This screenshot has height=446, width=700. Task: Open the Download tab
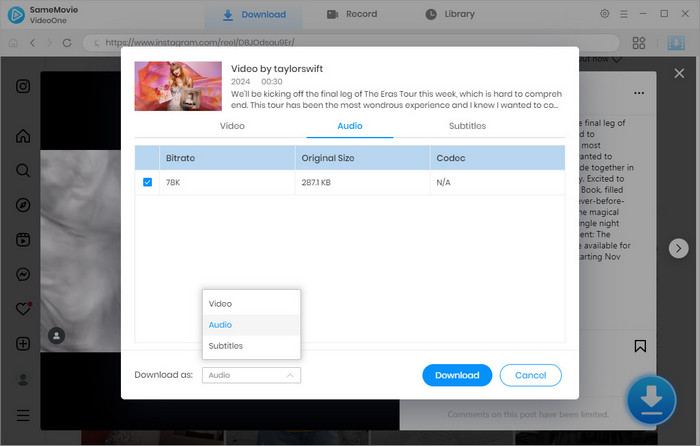254,15
